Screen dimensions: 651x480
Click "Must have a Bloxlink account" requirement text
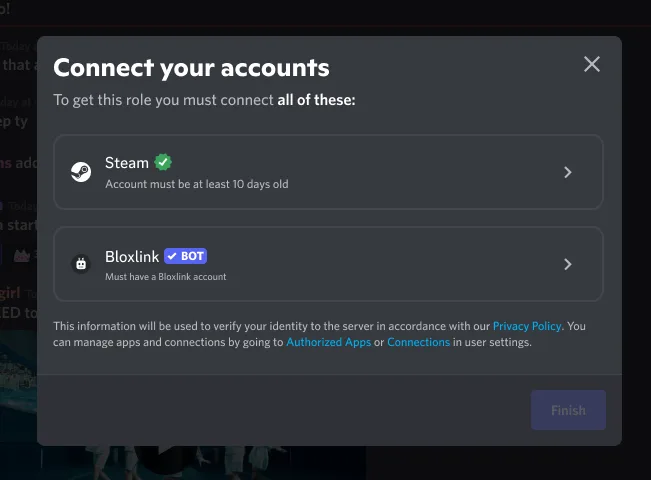point(166,276)
